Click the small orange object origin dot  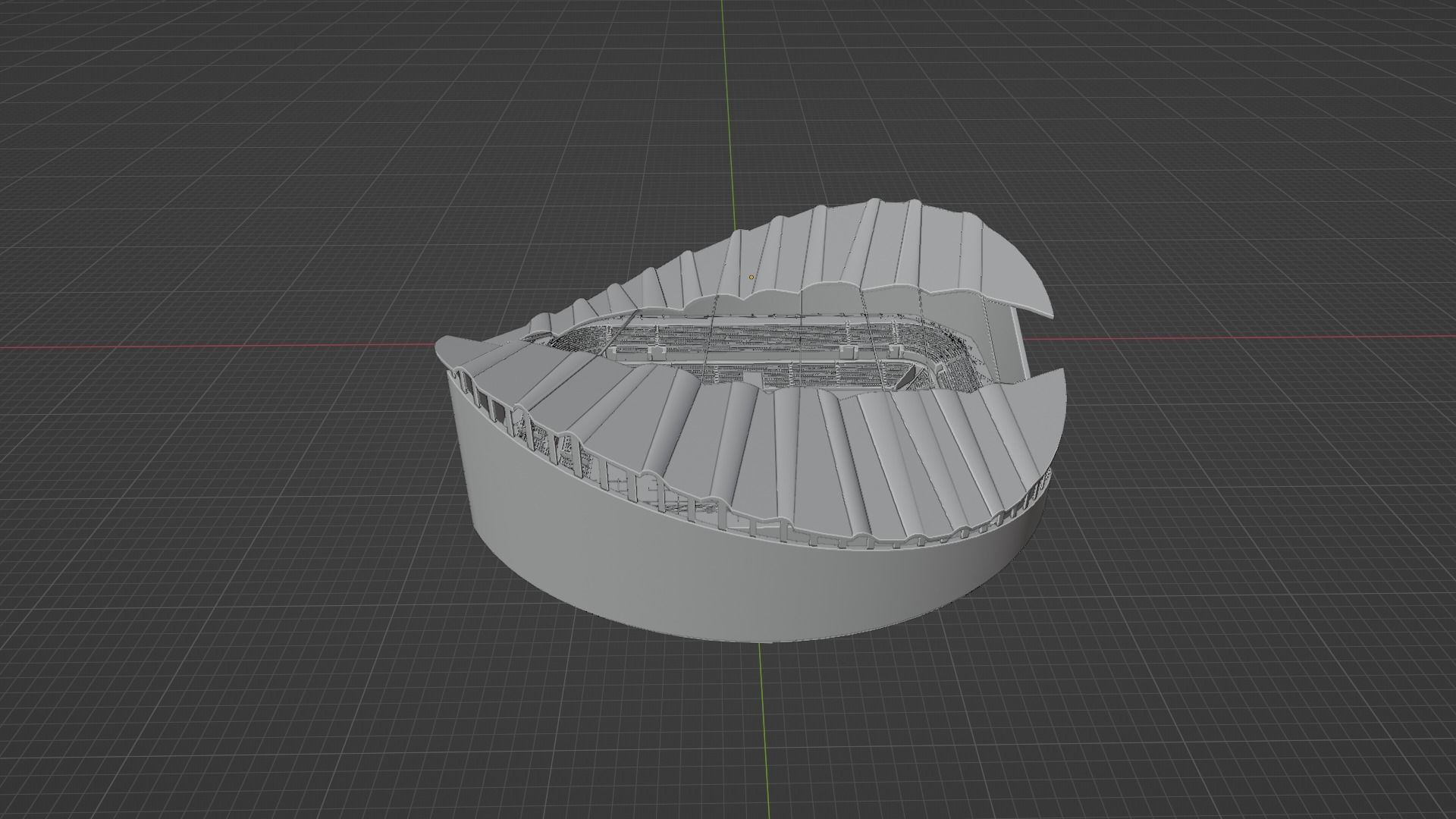tap(752, 278)
